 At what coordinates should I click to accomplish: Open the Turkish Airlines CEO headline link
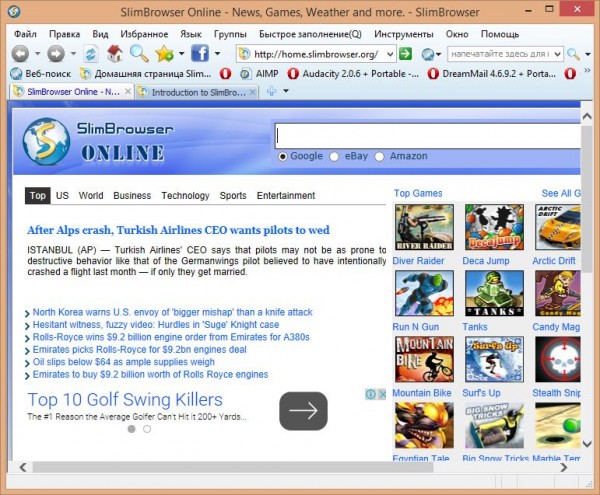pos(178,230)
